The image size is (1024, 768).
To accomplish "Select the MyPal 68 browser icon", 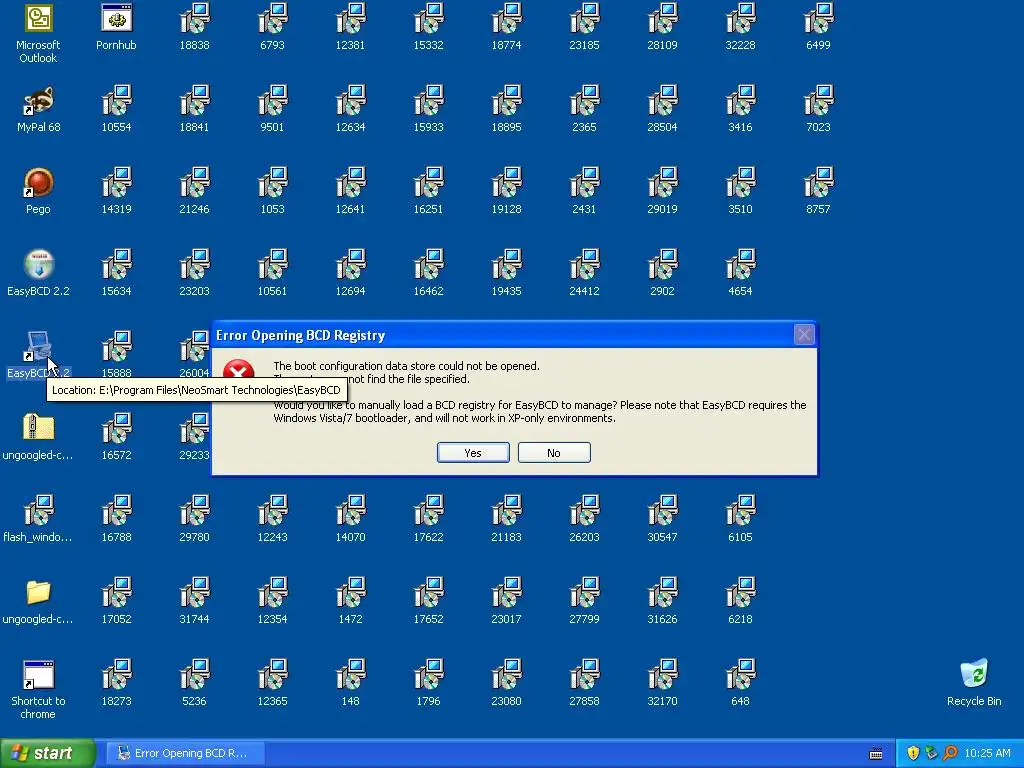I will click(38, 100).
